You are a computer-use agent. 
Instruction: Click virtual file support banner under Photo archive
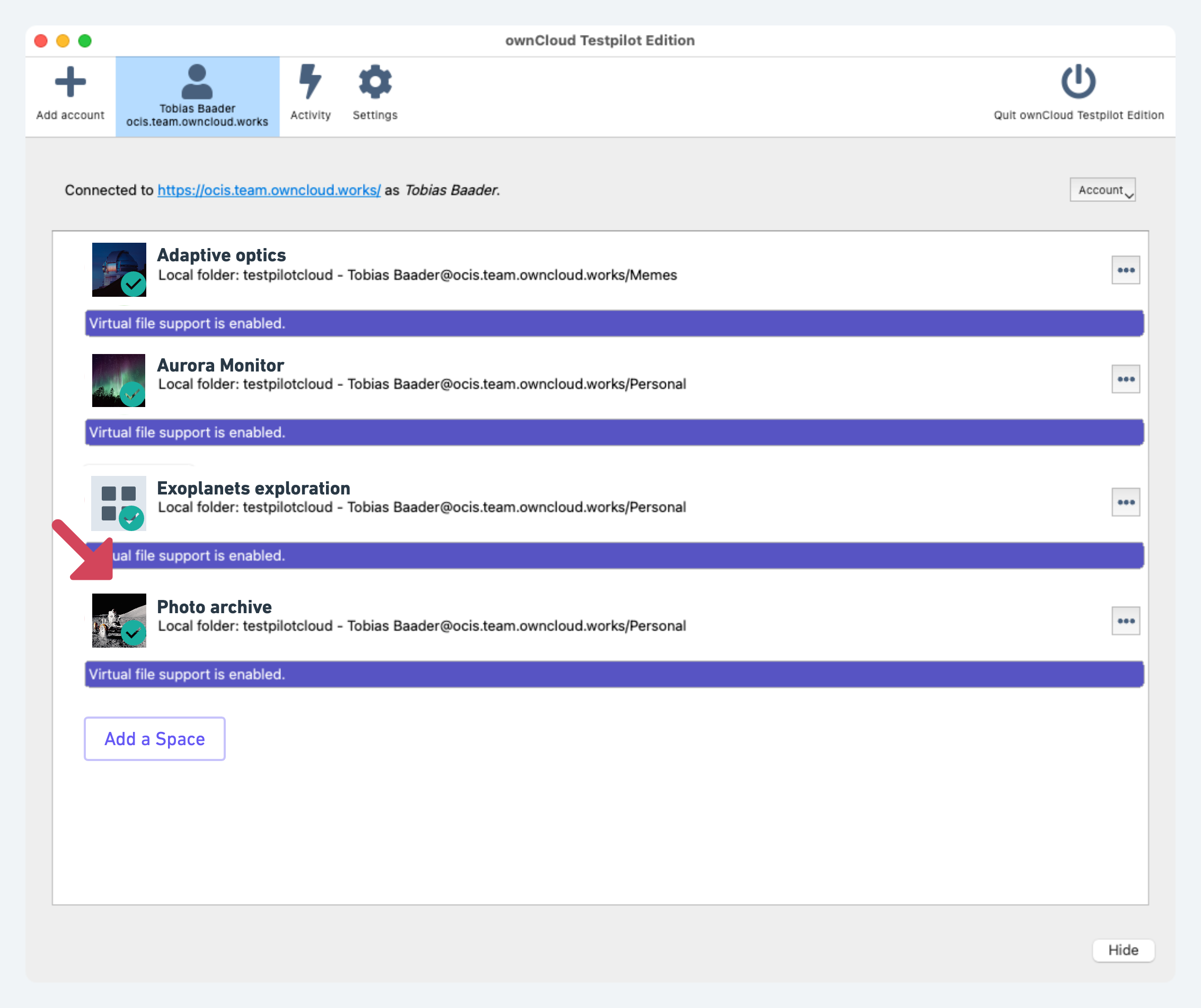point(614,674)
